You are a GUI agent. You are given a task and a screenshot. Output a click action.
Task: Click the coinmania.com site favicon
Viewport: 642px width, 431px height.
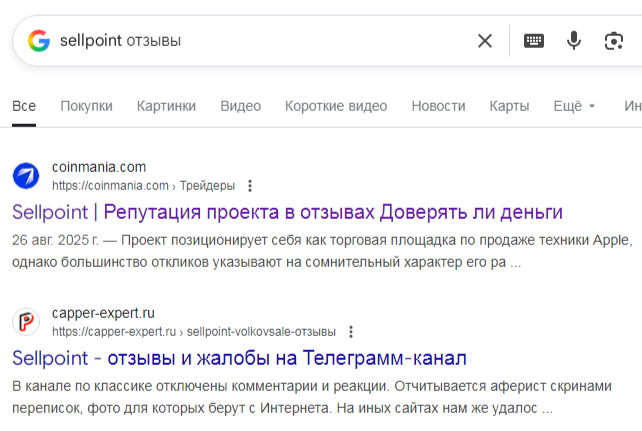click(x=26, y=176)
